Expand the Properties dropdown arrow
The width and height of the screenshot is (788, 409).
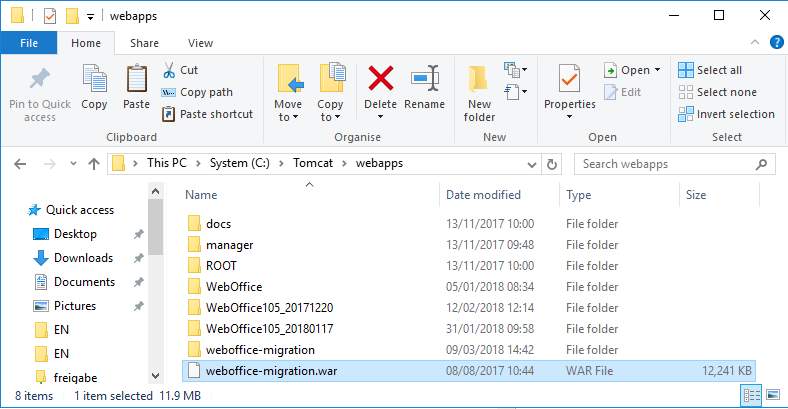point(569,117)
